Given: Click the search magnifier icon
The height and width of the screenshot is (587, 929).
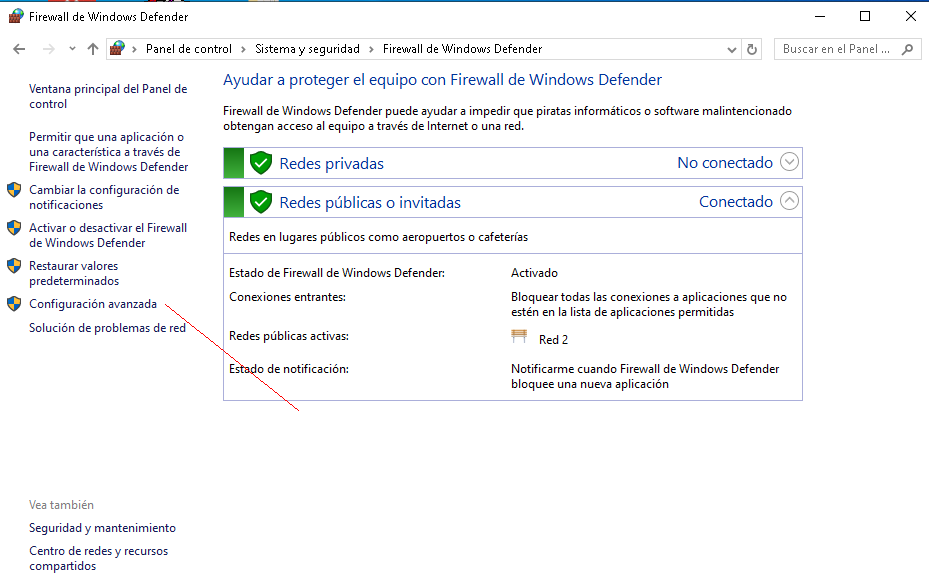Looking at the screenshot, I should pyautogui.click(x=907, y=50).
